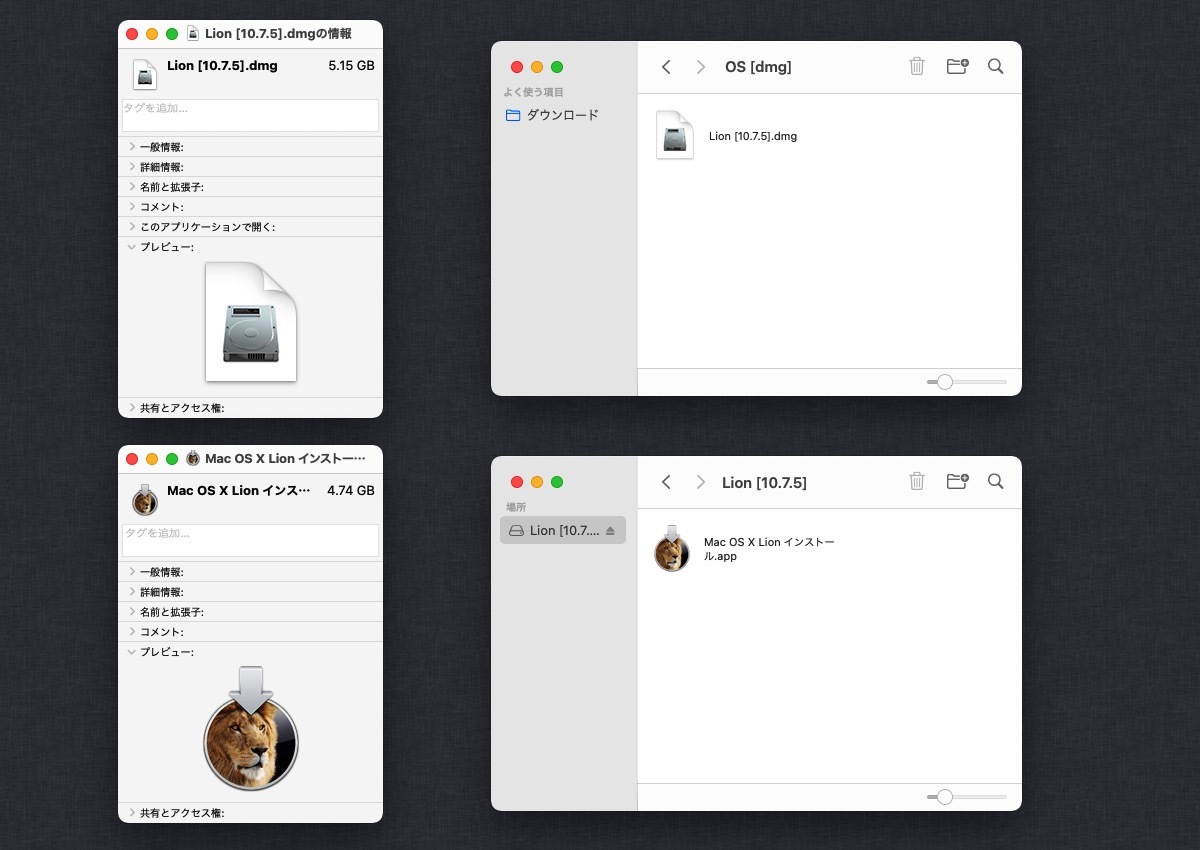Click the Mac OS X Lion インストール.app file name
Viewport: 1200px width, 850px height.
coord(769,549)
